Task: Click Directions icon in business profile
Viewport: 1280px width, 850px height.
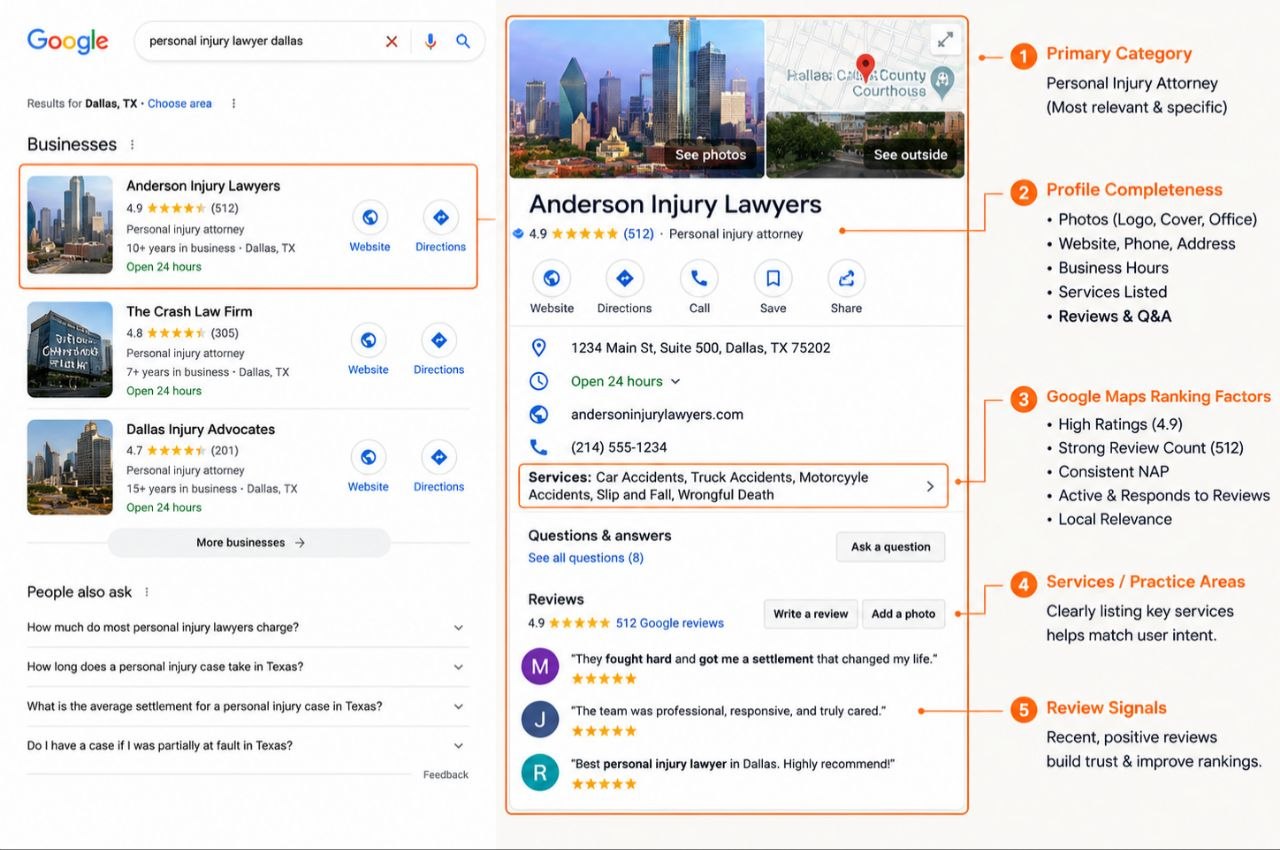Action: click(x=624, y=278)
